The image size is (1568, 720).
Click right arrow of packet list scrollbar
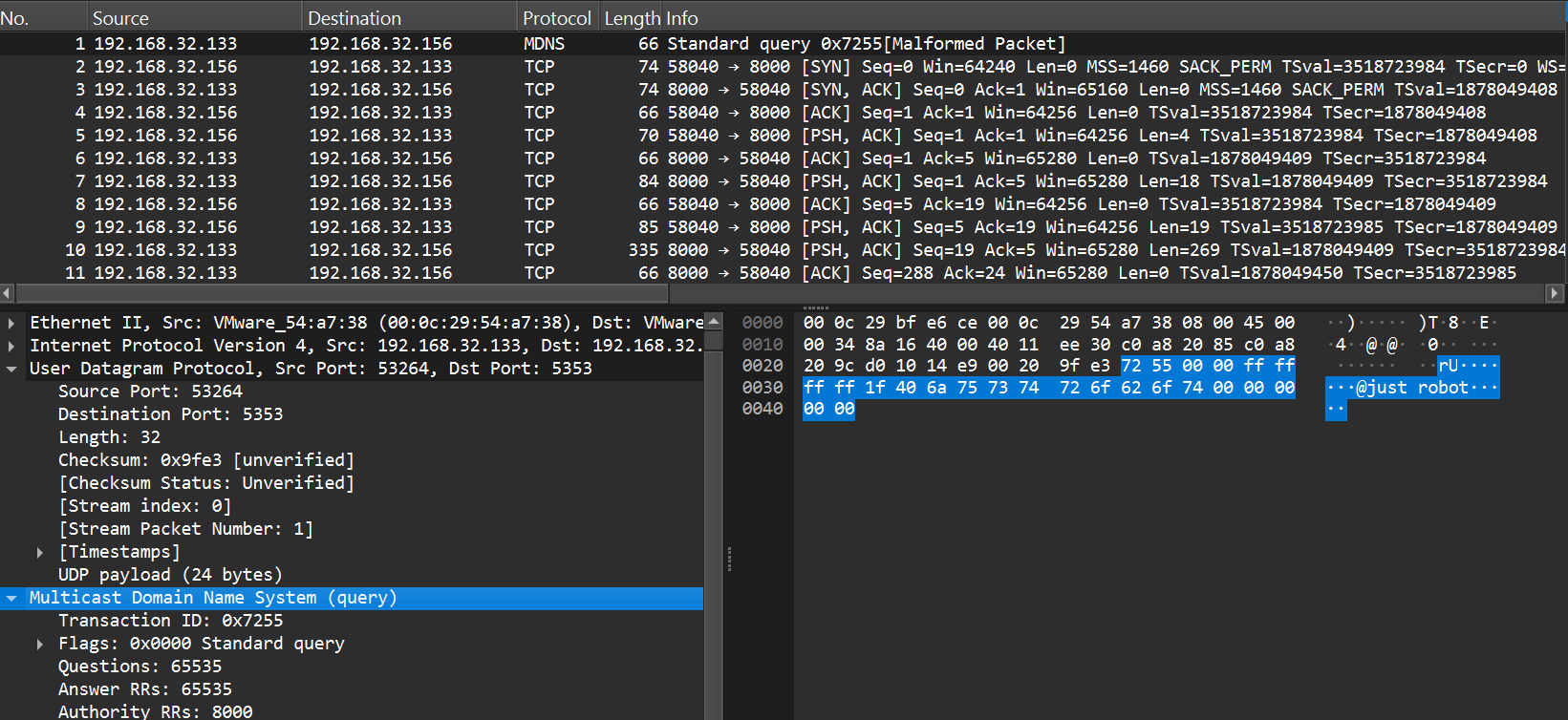point(1555,293)
